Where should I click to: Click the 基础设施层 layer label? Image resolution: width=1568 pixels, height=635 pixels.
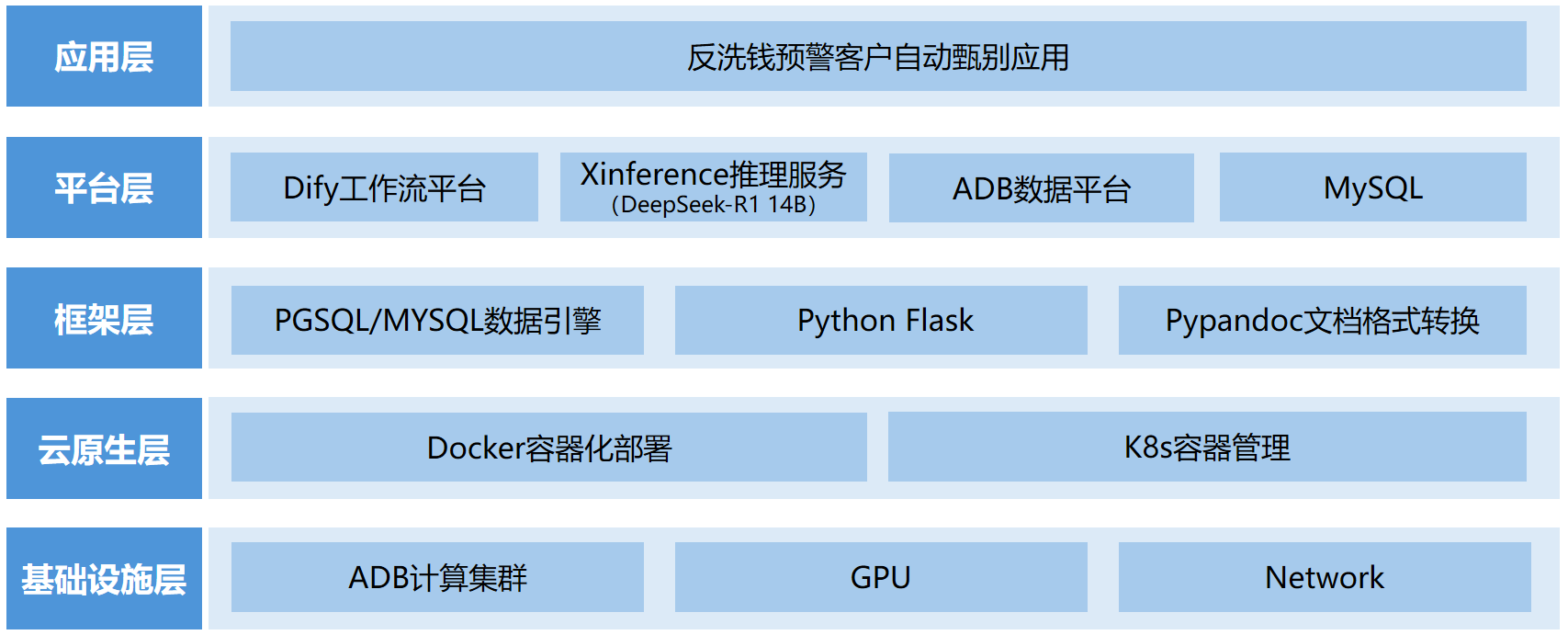pyautogui.click(x=104, y=578)
